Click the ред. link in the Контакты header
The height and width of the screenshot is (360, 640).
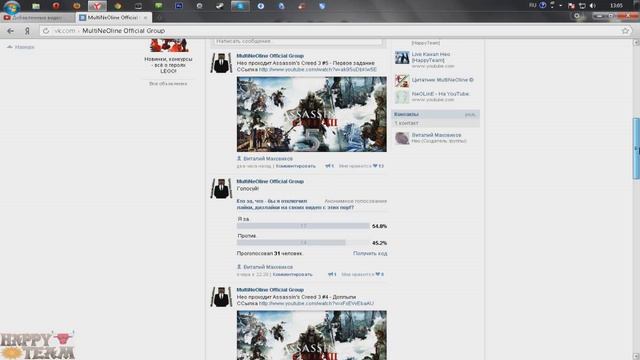tap(470, 115)
